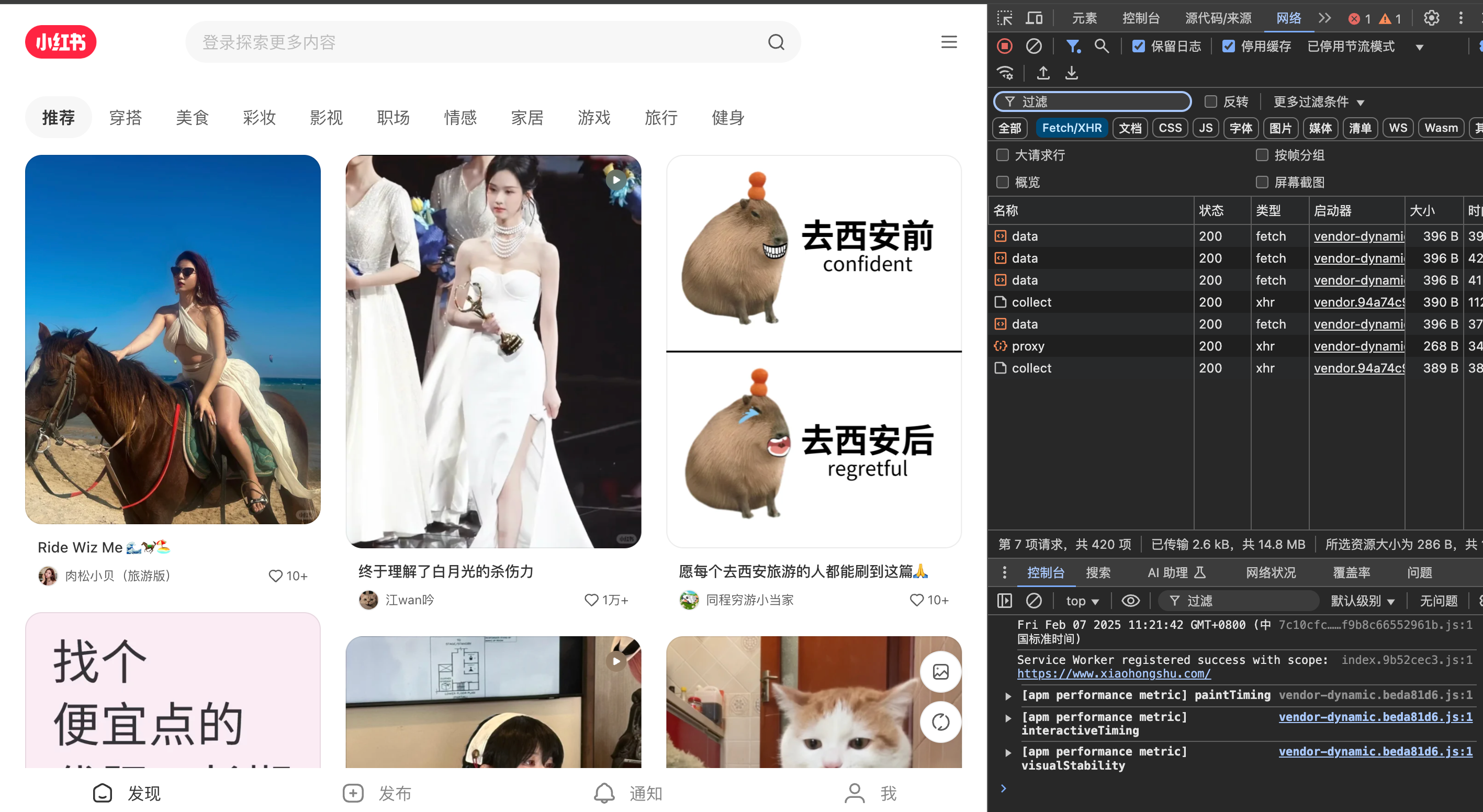
Task: Open the 已停用节流模式 throttling dropdown
Action: point(1364,47)
